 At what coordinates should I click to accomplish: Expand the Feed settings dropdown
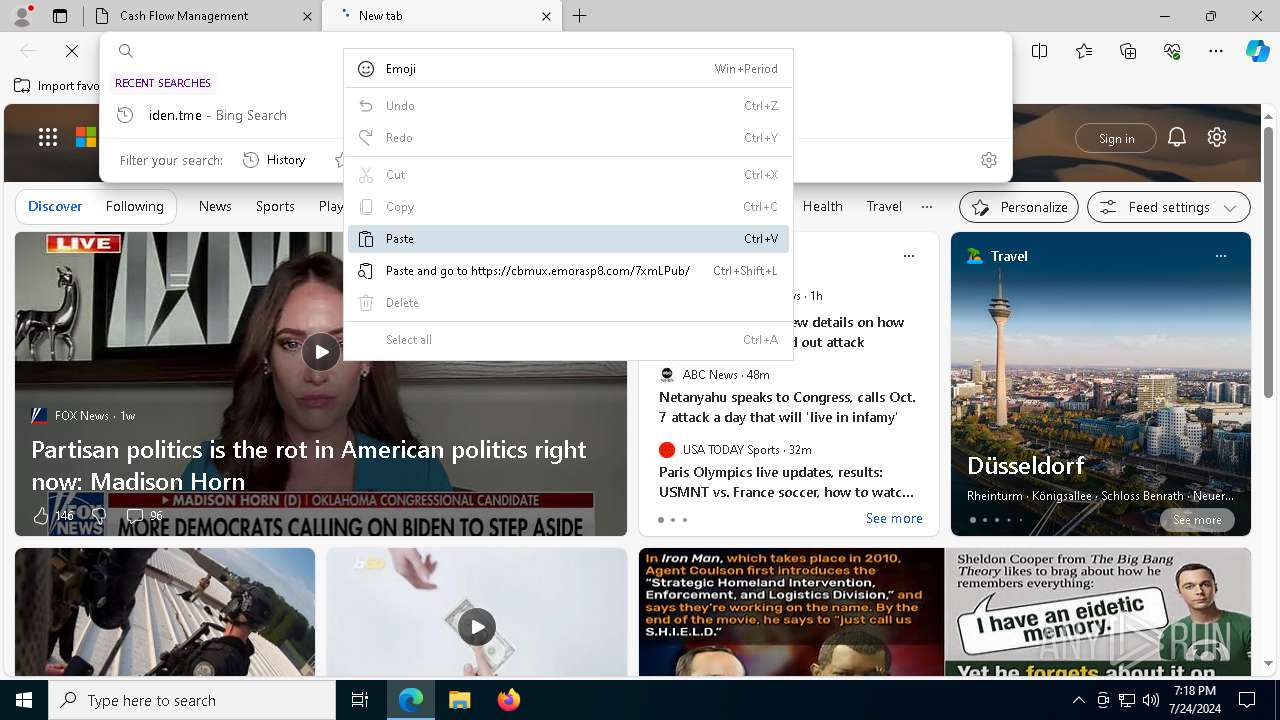(1169, 207)
